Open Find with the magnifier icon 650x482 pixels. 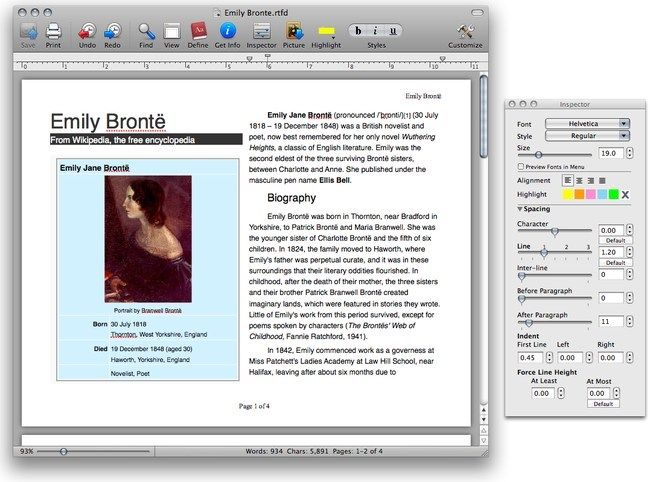(146, 31)
